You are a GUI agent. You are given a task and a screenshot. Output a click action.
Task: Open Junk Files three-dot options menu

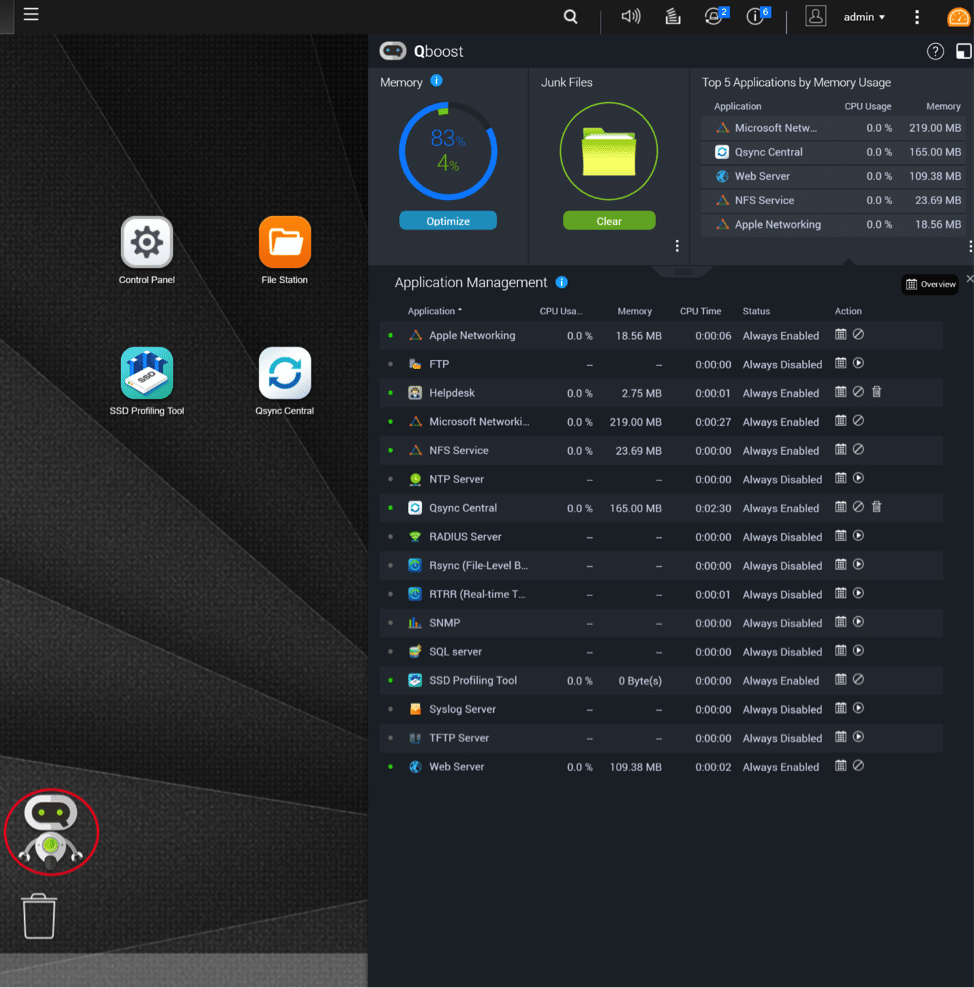click(677, 246)
